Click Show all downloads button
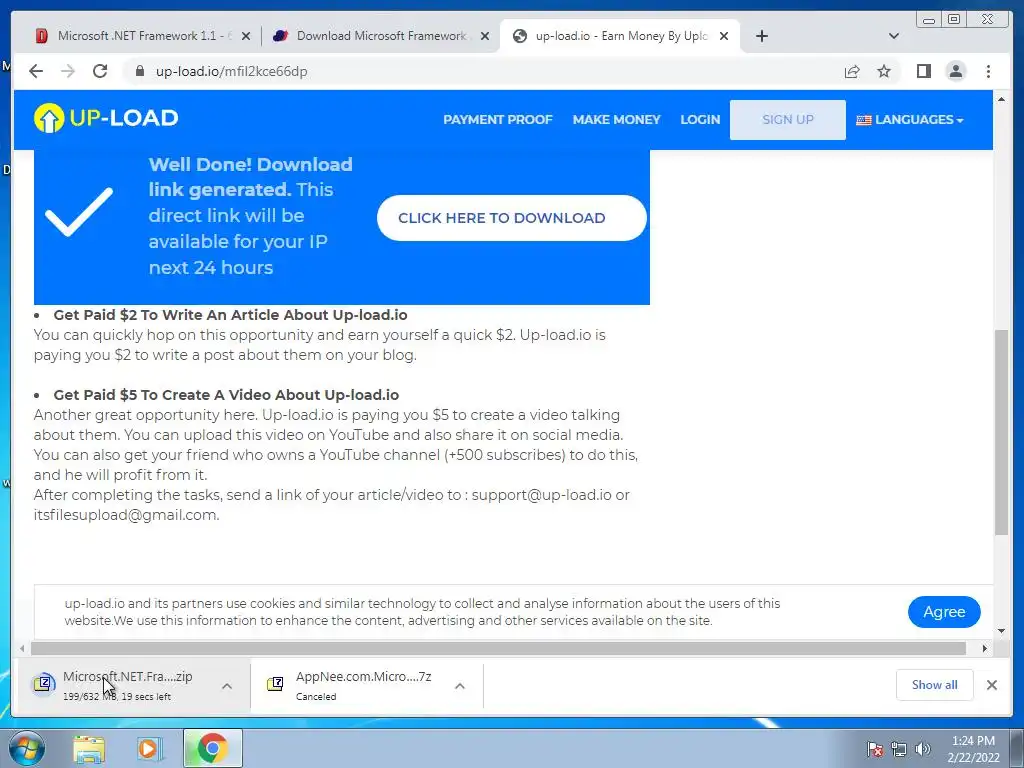This screenshot has width=1024, height=768. point(935,685)
